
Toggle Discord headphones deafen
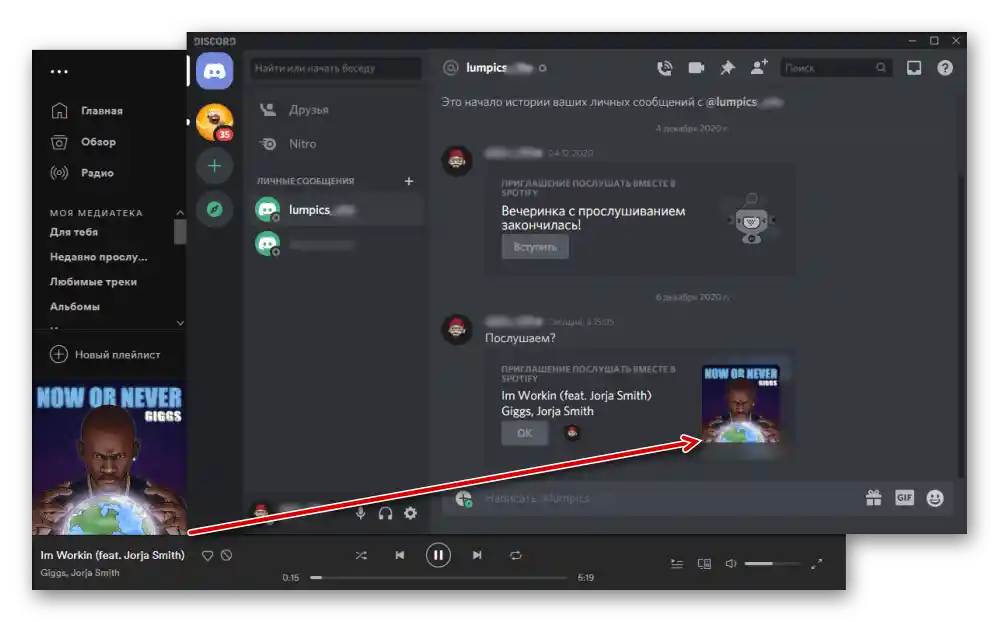click(x=385, y=513)
